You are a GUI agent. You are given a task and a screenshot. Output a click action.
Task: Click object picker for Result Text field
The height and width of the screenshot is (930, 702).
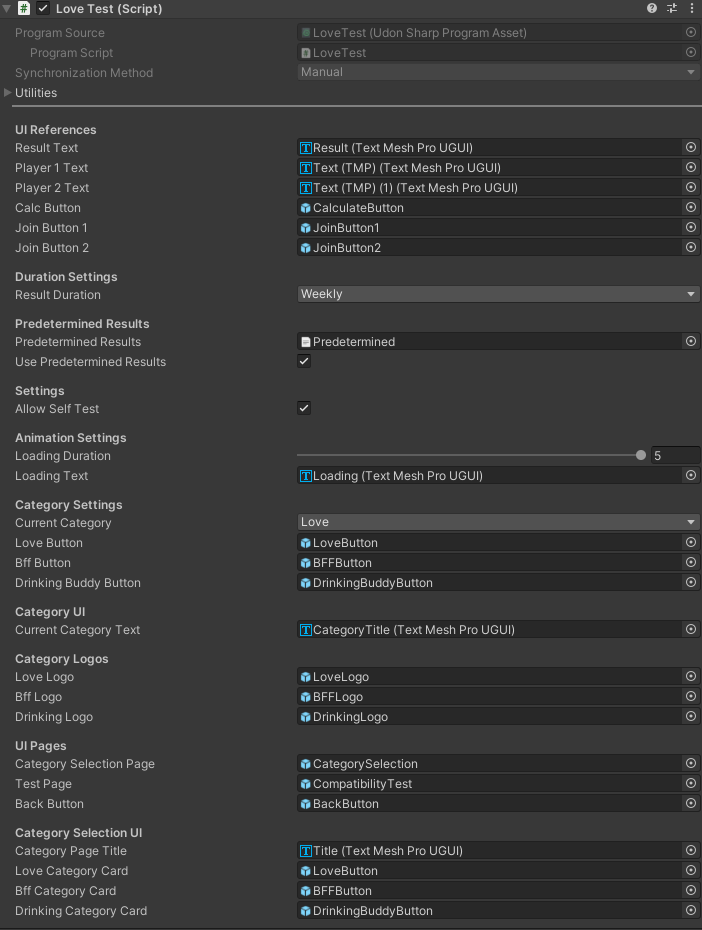pyautogui.click(x=690, y=148)
